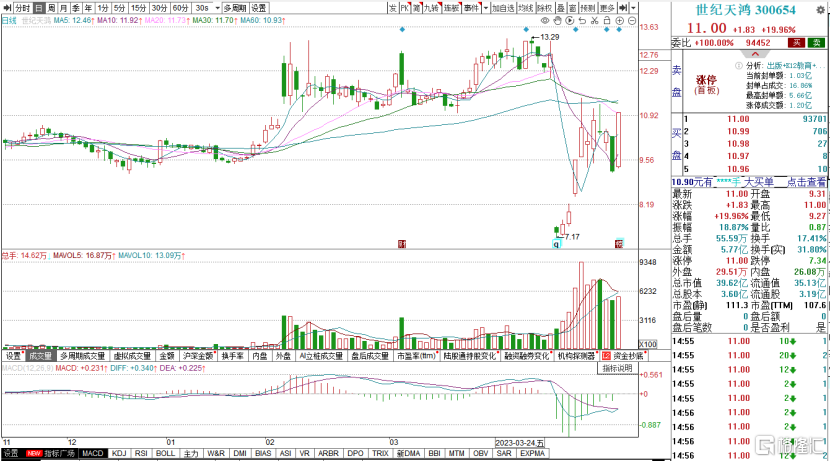Select the hand pan tool
830x462 pixels.
pos(557,21)
